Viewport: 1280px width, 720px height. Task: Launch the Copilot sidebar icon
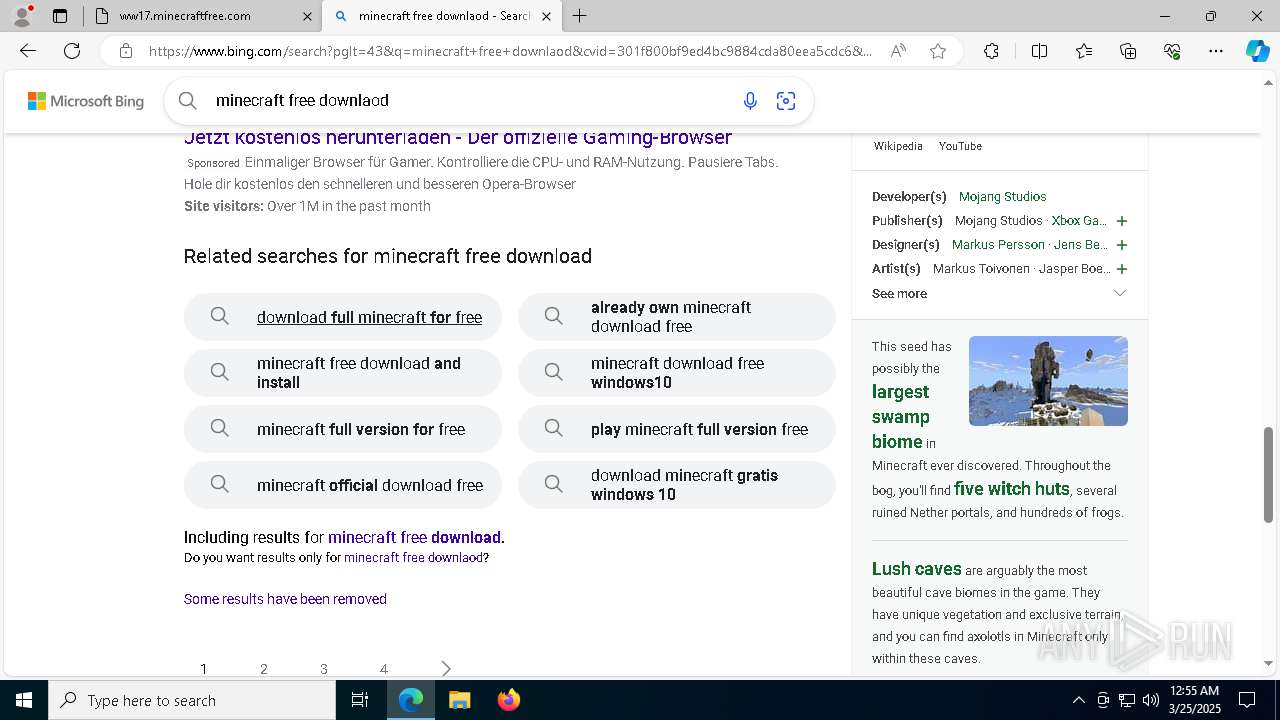pyautogui.click(x=1257, y=51)
